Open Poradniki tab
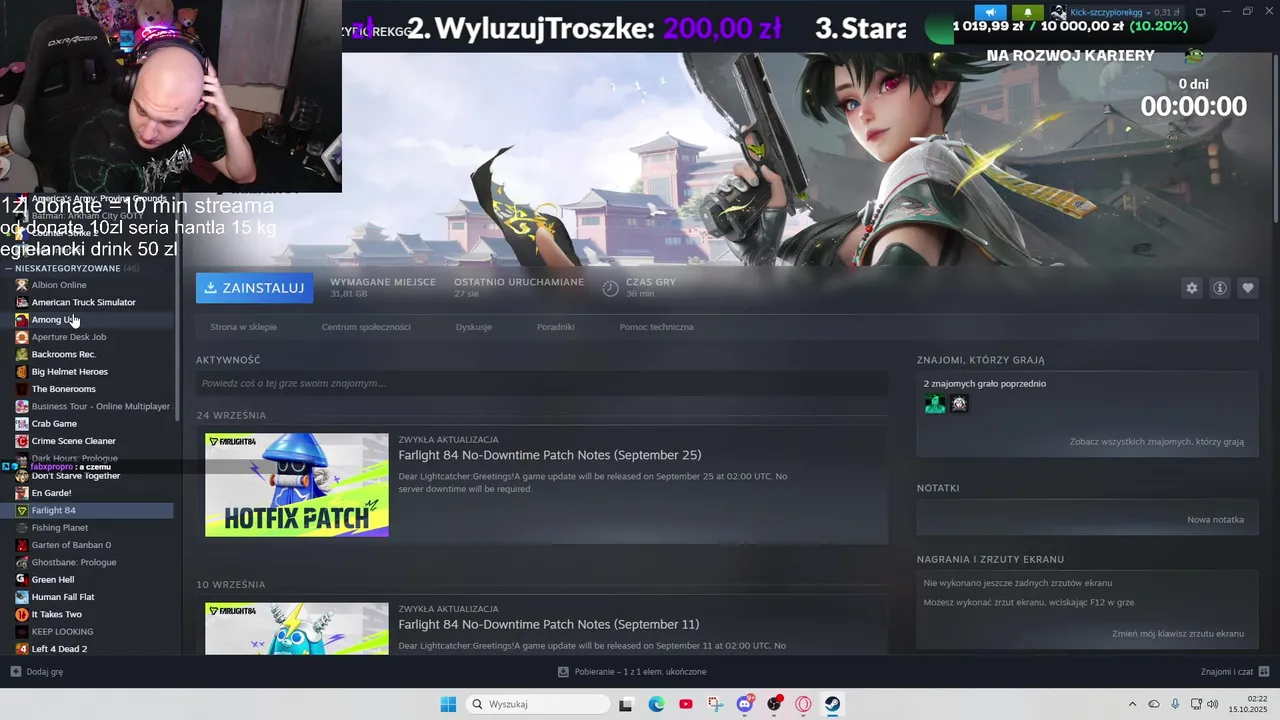The width and height of the screenshot is (1280, 720). [x=555, y=327]
